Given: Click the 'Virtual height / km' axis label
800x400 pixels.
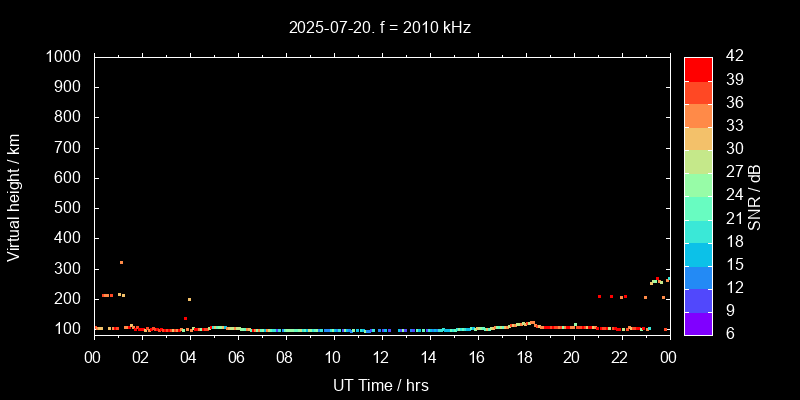Looking at the screenshot, I should tap(14, 196).
